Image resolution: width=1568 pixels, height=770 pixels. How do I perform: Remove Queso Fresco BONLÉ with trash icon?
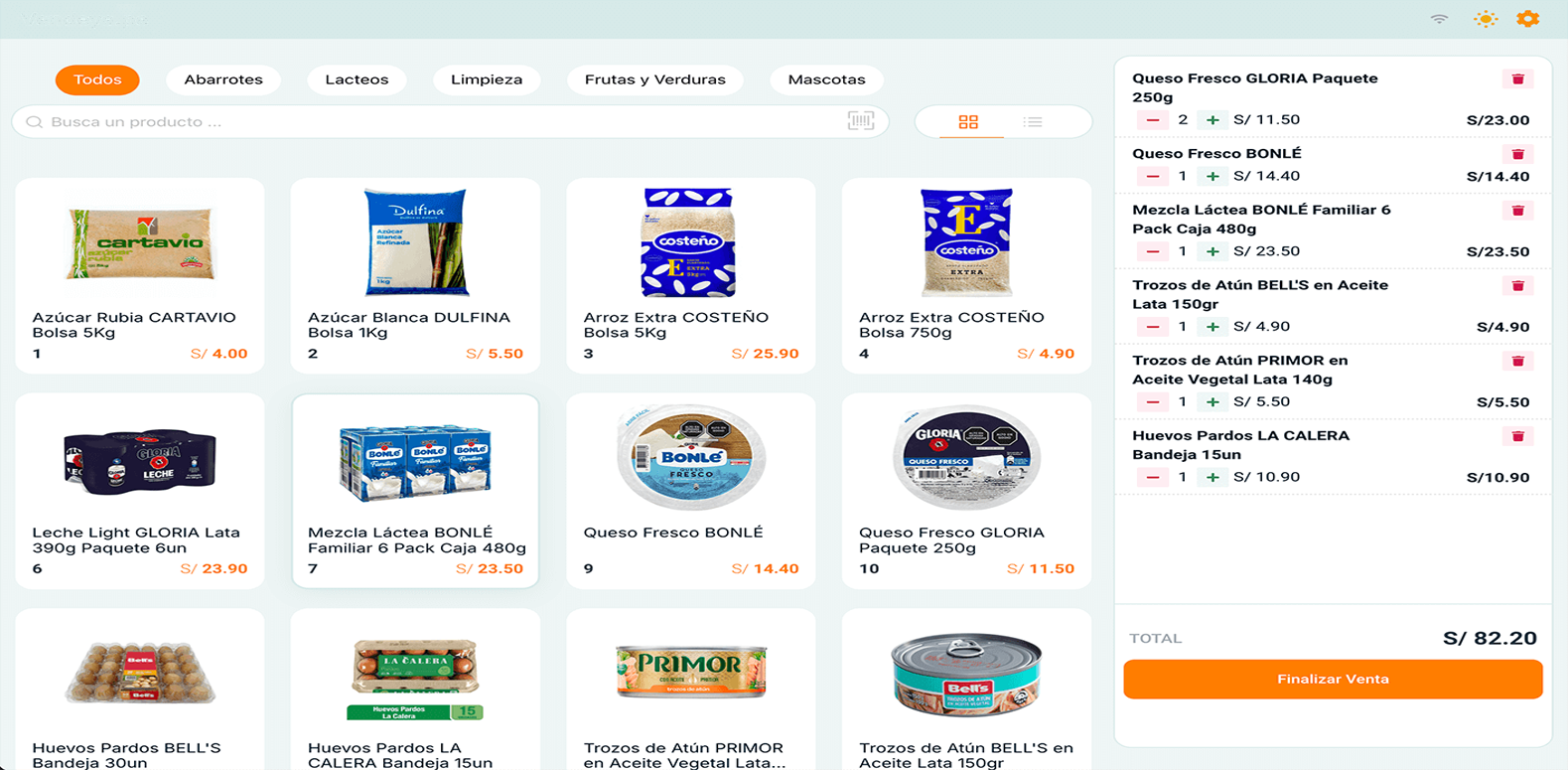click(1517, 154)
